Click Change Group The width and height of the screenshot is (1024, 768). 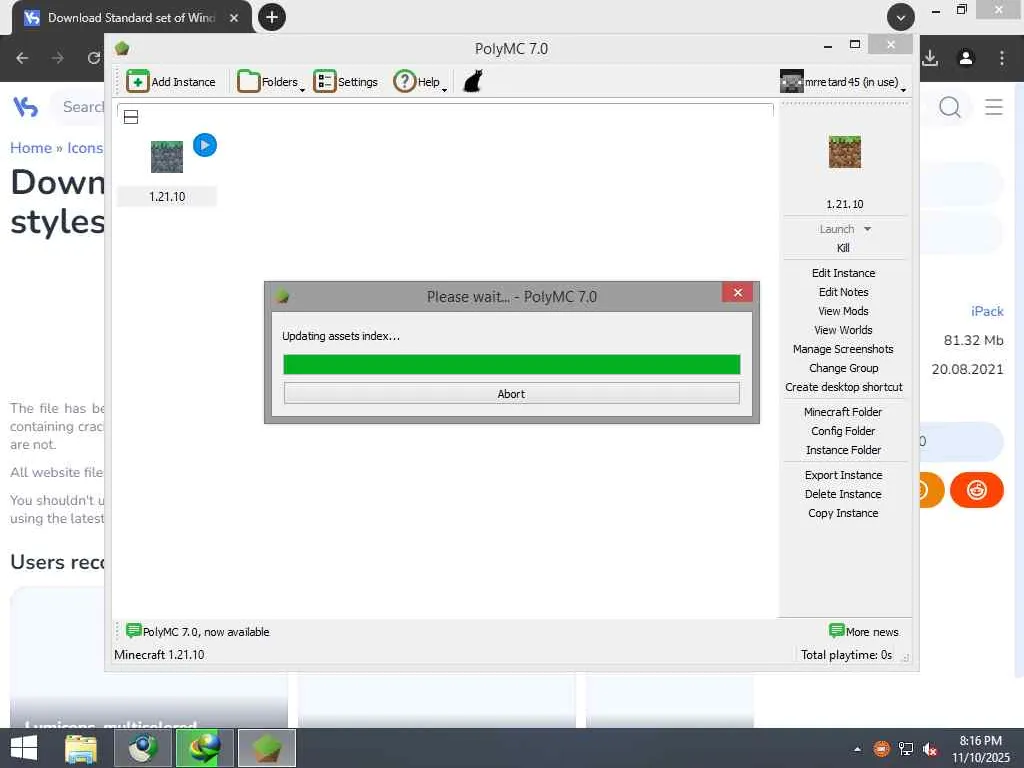843,368
